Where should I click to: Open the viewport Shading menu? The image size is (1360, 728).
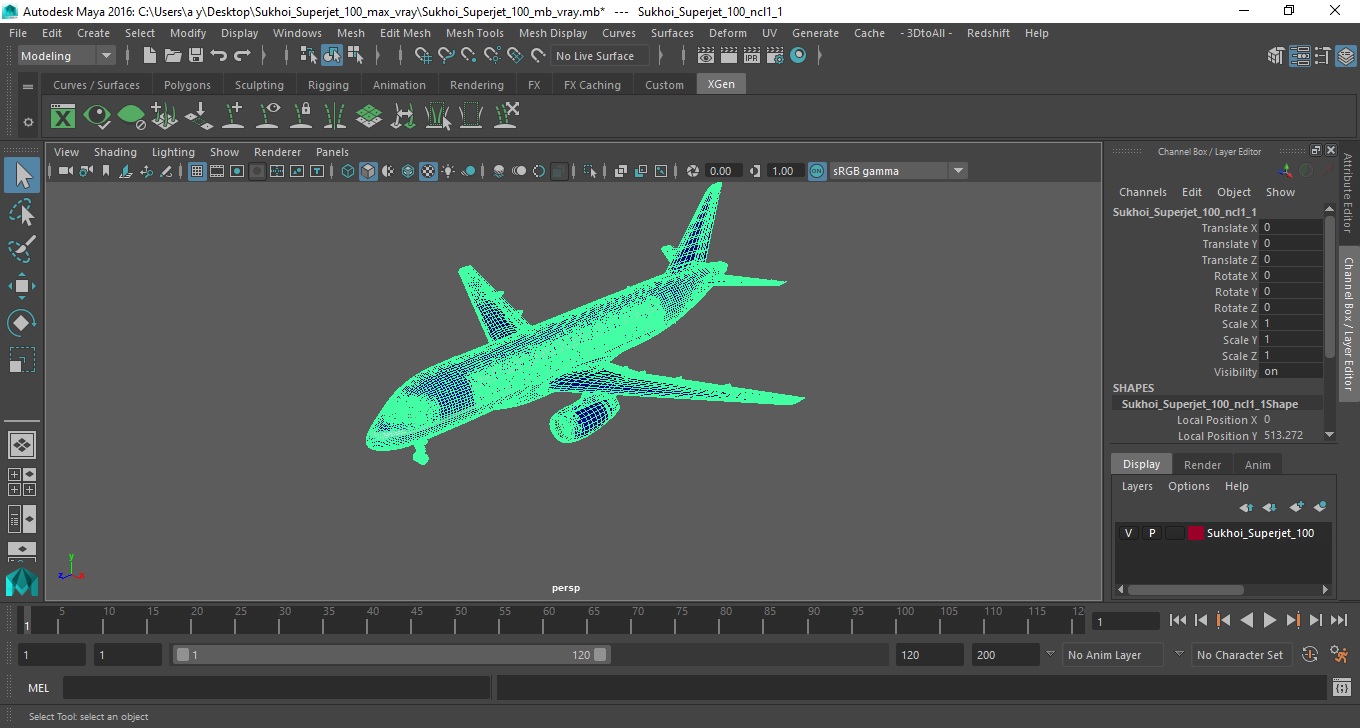115,152
